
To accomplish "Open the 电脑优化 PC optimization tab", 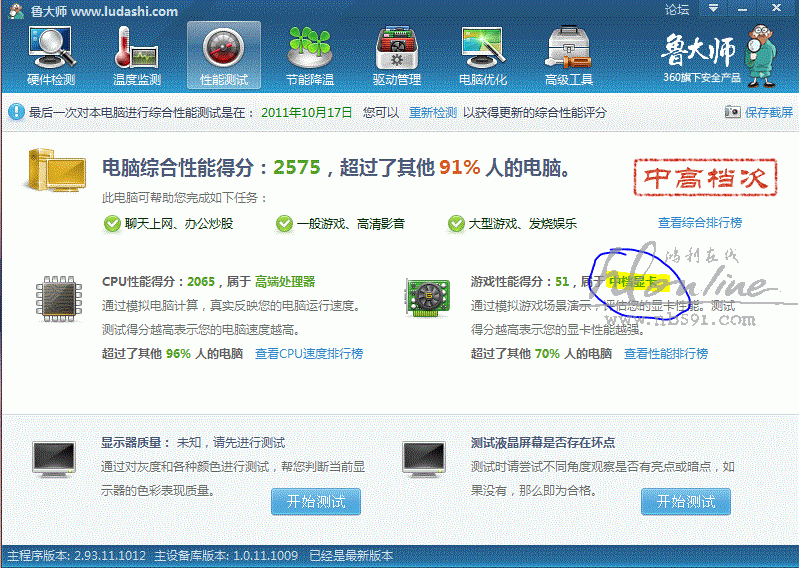I will 483,56.
